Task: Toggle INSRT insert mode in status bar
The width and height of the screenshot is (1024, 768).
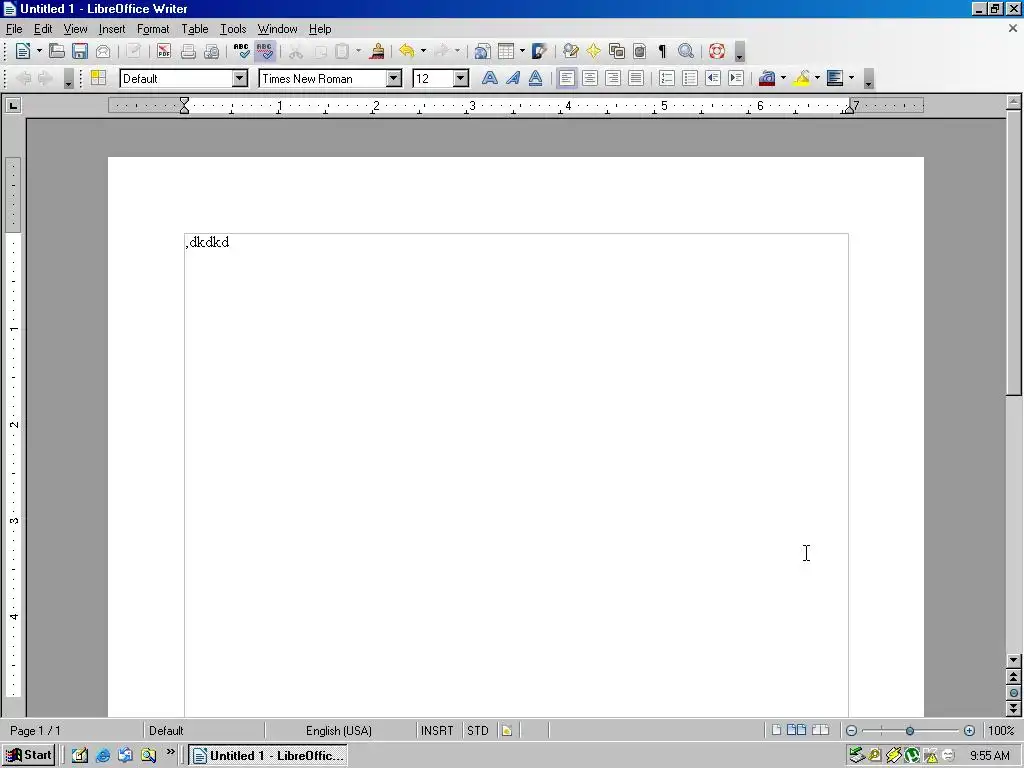Action: (437, 731)
